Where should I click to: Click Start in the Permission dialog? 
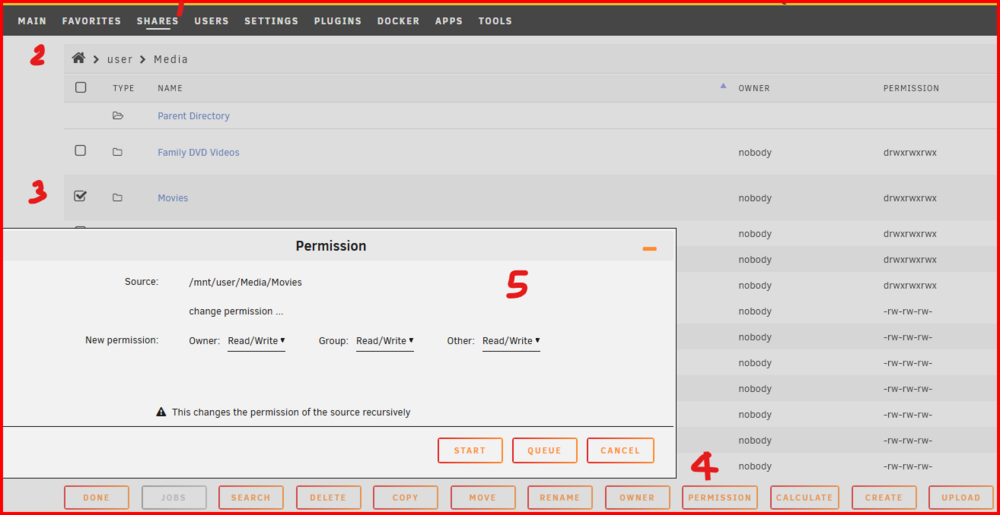pos(470,450)
